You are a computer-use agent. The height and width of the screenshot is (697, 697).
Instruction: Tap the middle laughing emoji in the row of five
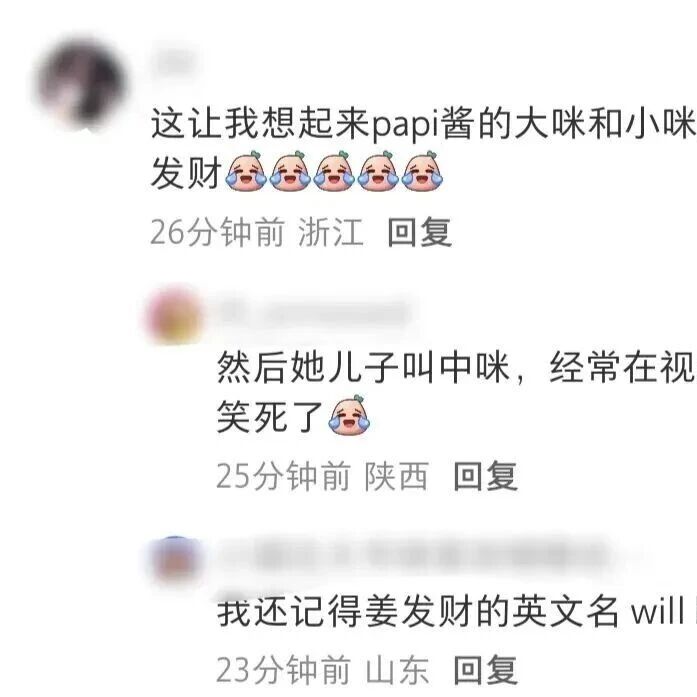coord(334,172)
